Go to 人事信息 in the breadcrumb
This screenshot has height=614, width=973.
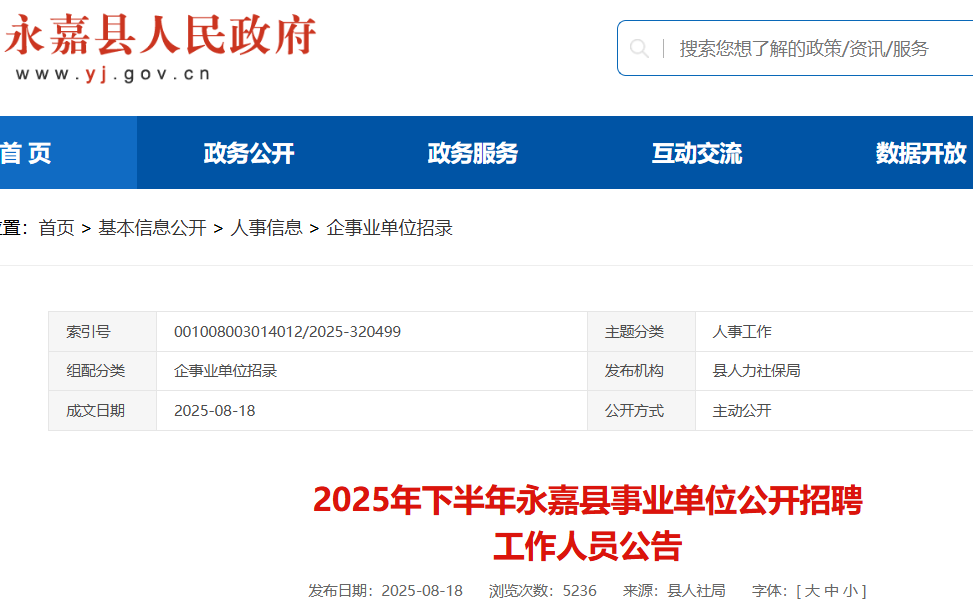[x=266, y=228]
